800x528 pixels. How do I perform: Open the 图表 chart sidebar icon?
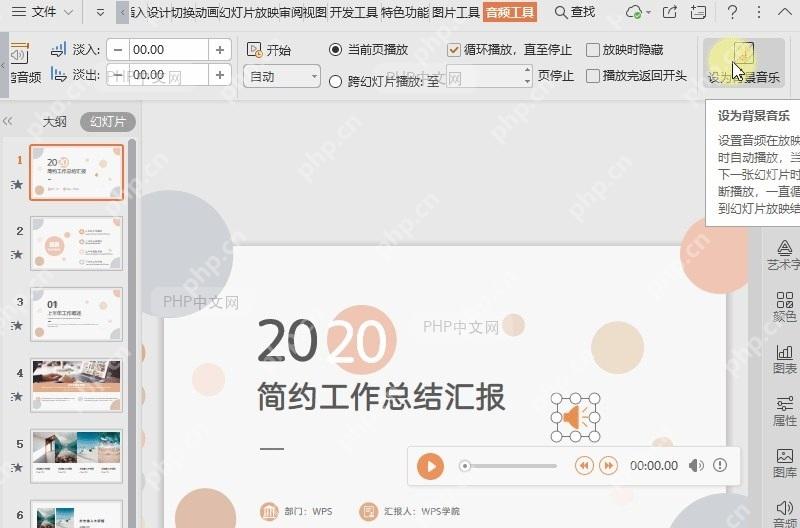coord(785,359)
